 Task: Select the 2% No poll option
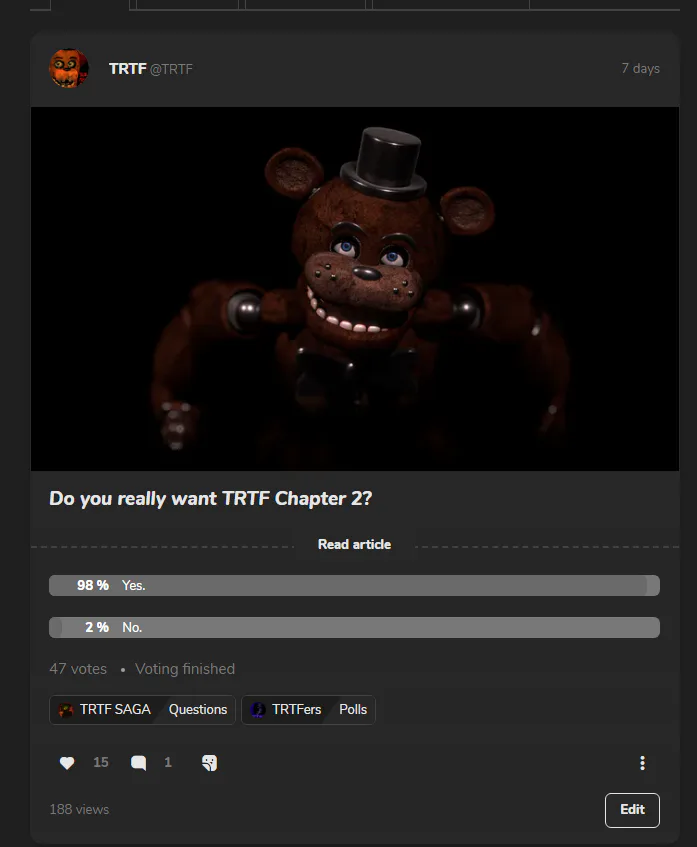354,628
